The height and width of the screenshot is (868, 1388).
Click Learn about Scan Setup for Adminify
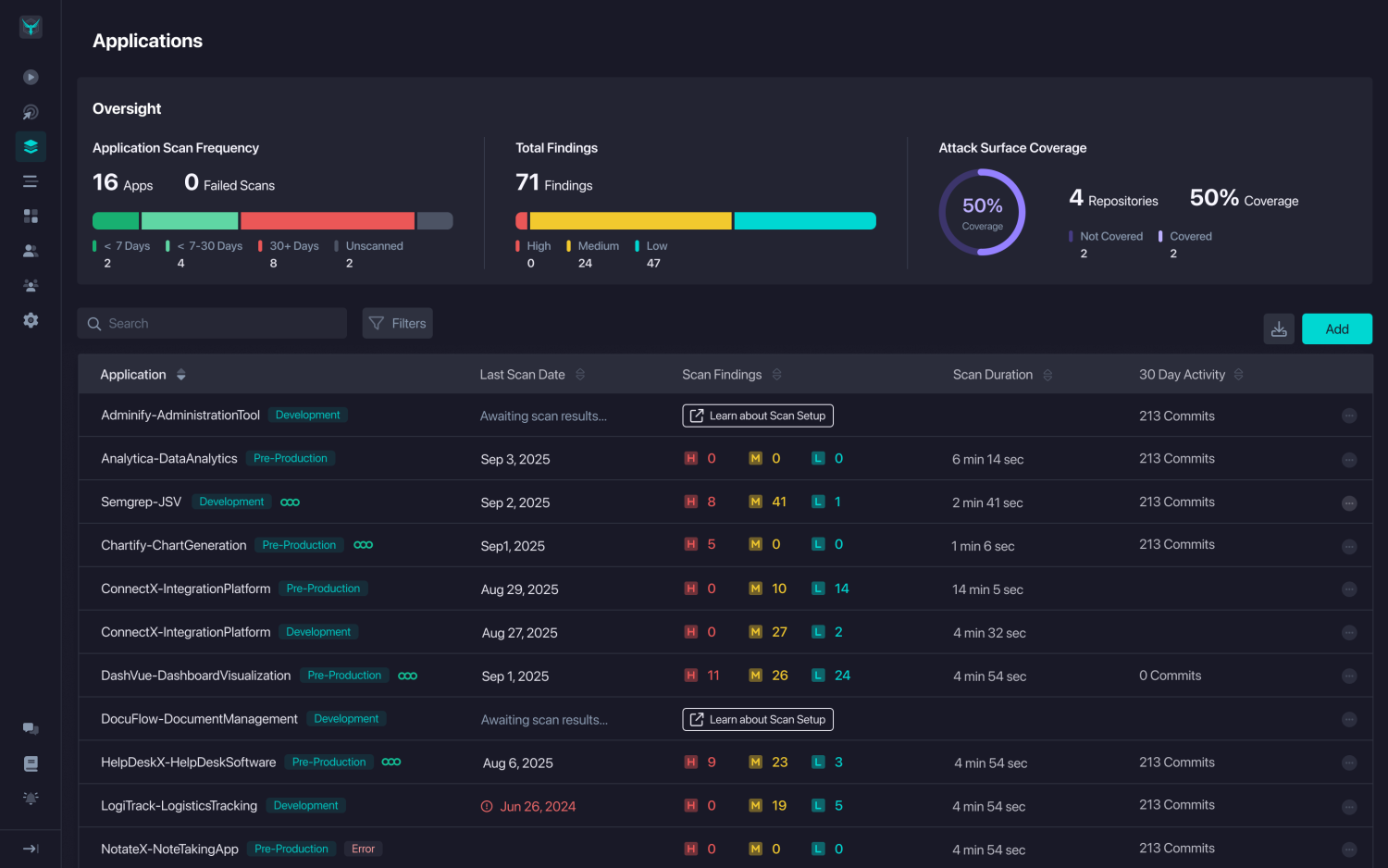758,416
